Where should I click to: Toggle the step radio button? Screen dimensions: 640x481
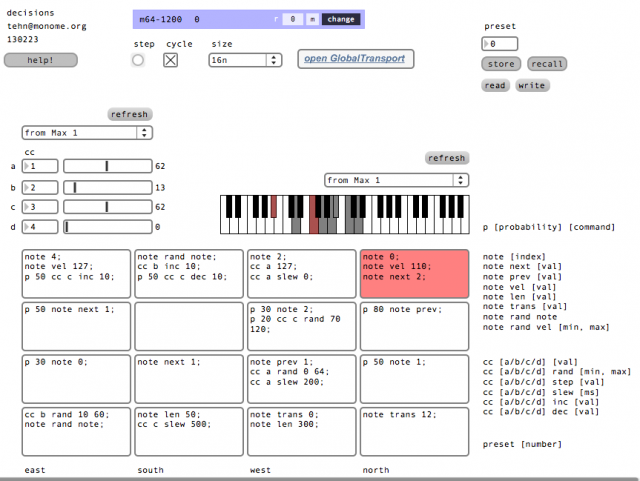tap(138, 60)
